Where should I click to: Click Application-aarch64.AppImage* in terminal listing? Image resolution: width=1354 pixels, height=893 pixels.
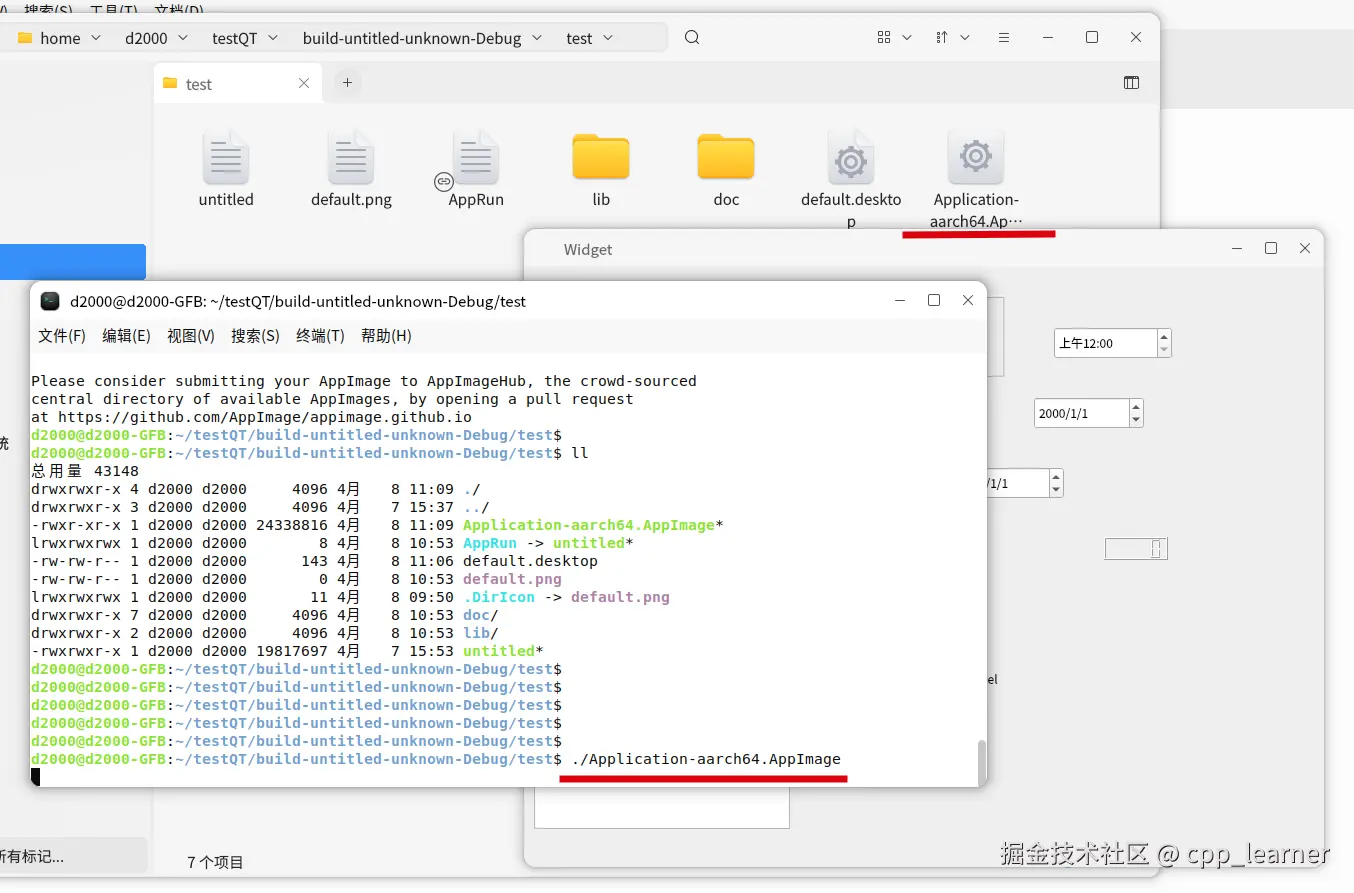[x=593, y=525]
